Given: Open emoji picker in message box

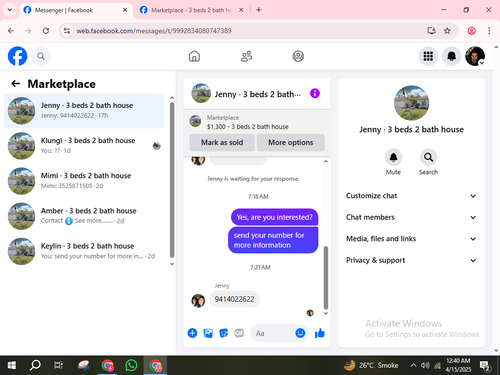Looking at the screenshot, I should (300, 333).
